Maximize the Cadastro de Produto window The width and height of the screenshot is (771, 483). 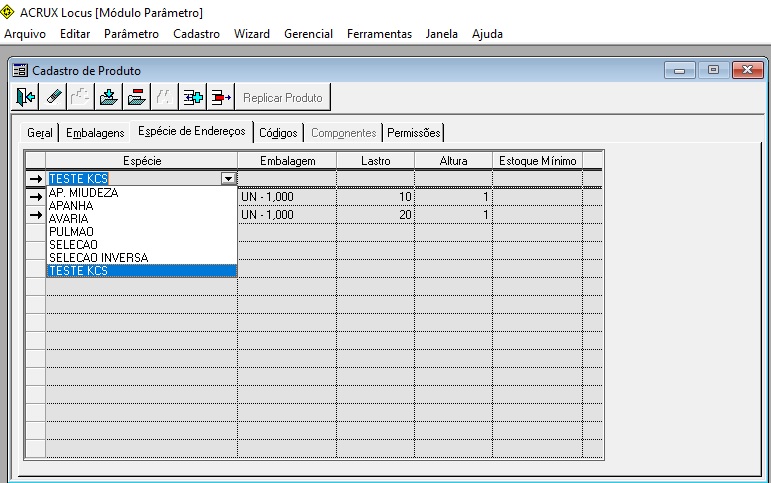coord(713,70)
